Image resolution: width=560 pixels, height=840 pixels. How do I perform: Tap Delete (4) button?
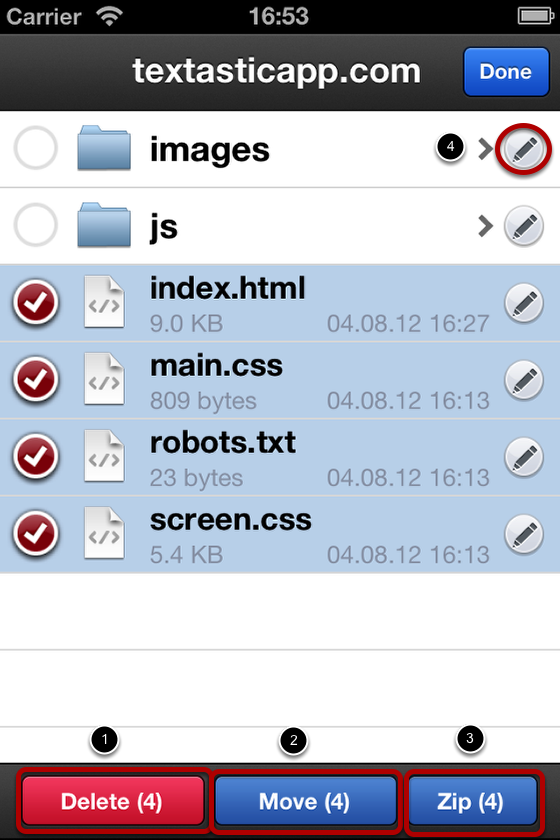(113, 801)
